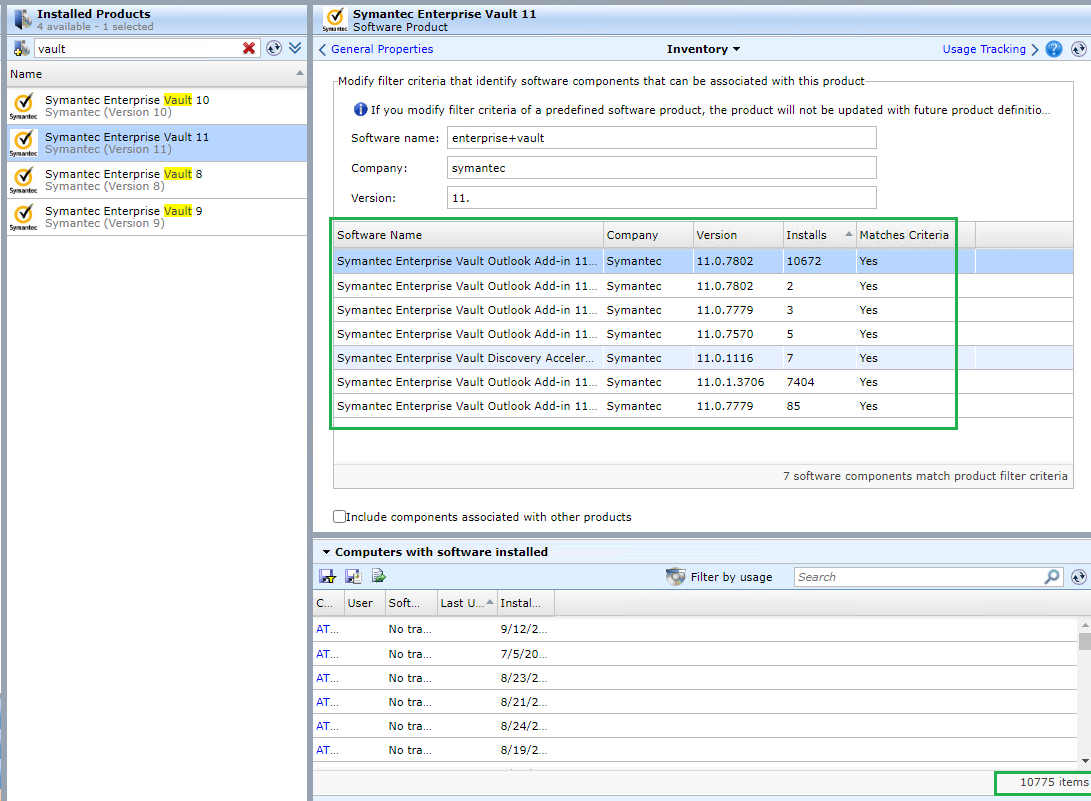Screen dimensions: 1091x801
Task: Select Symantec Enterprise Vault 10 product
Action: (157, 106)
